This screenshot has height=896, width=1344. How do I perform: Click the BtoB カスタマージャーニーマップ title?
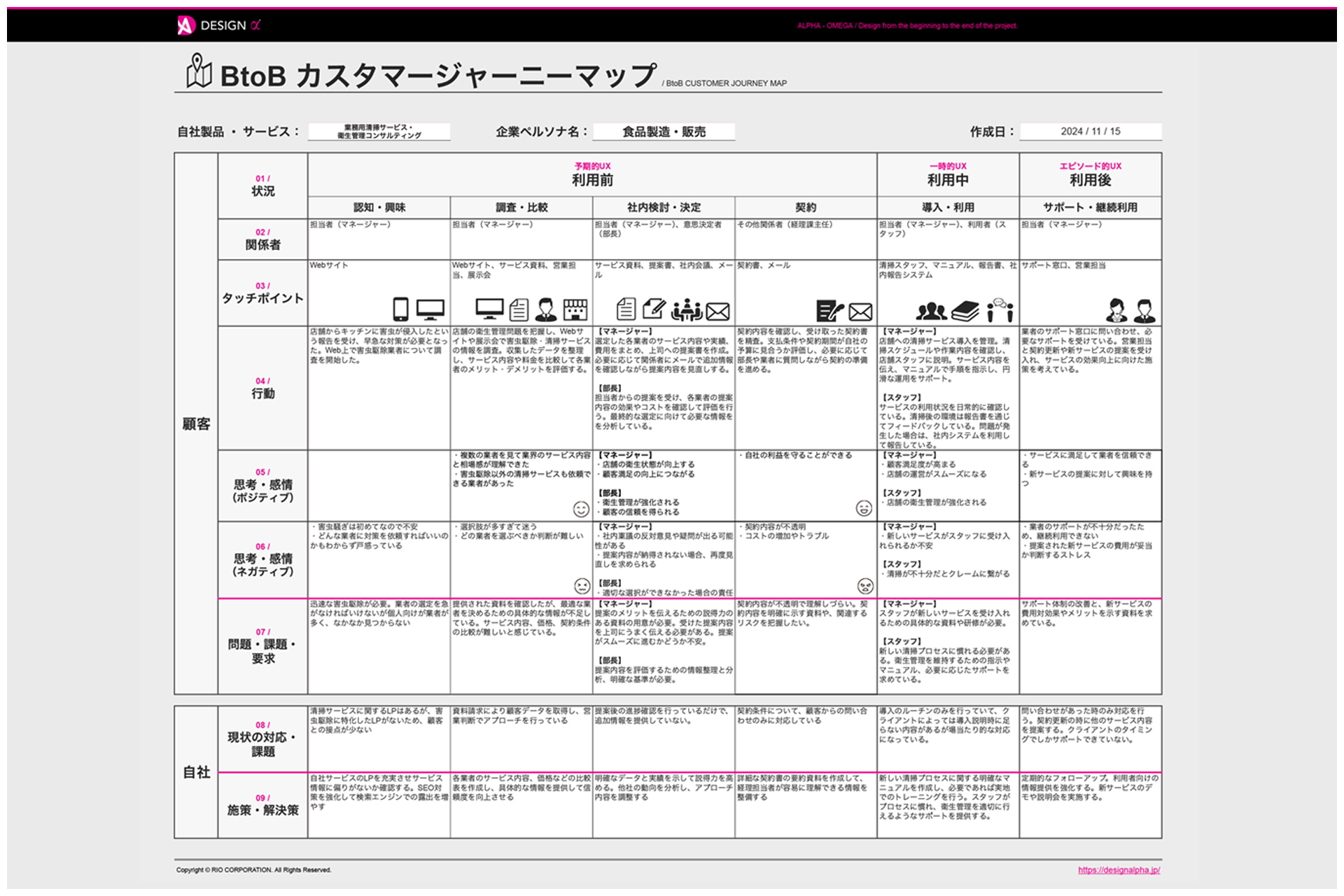(438, 75)
